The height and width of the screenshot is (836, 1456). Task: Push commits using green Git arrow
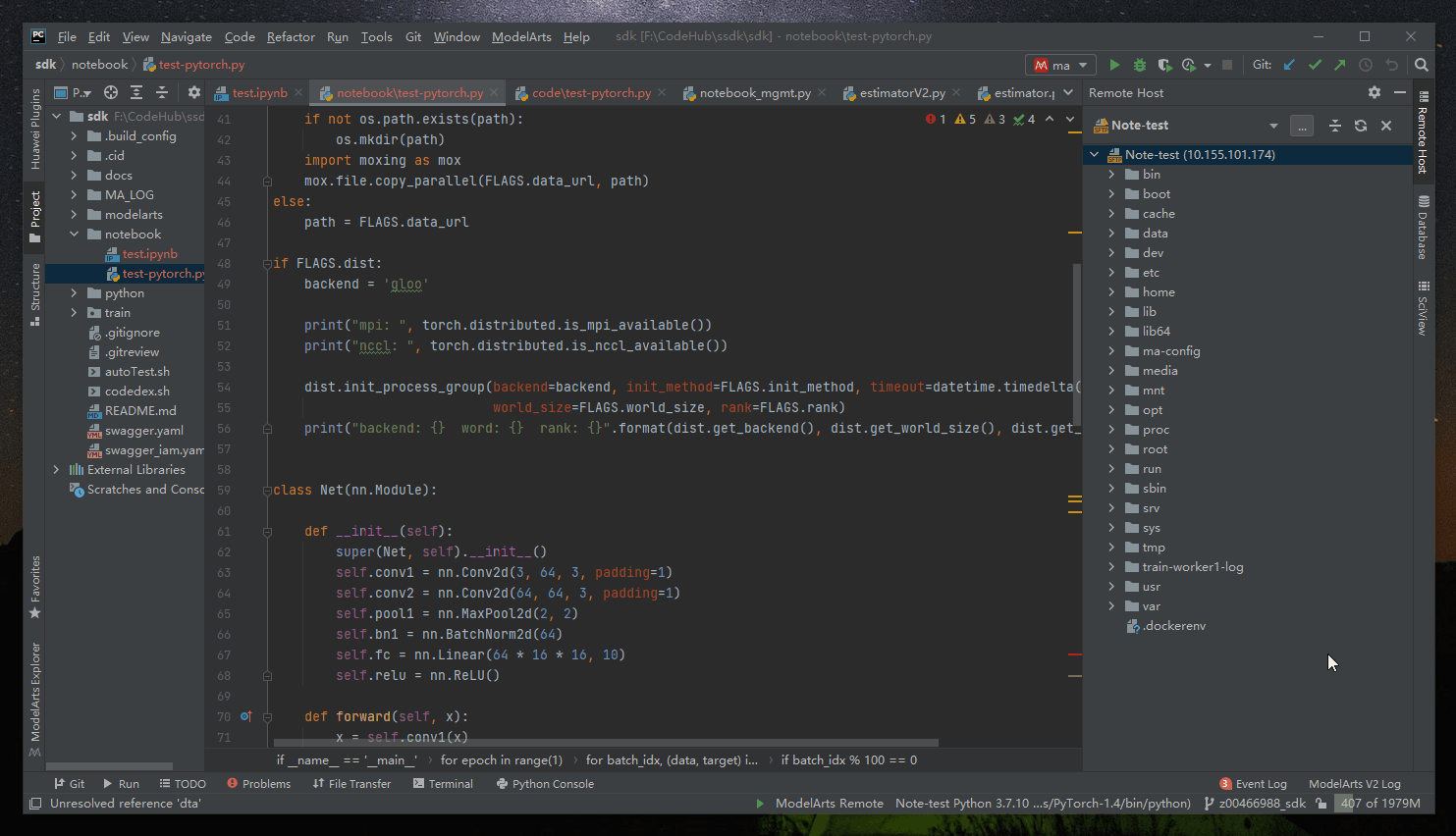[x=1339, y=65]
